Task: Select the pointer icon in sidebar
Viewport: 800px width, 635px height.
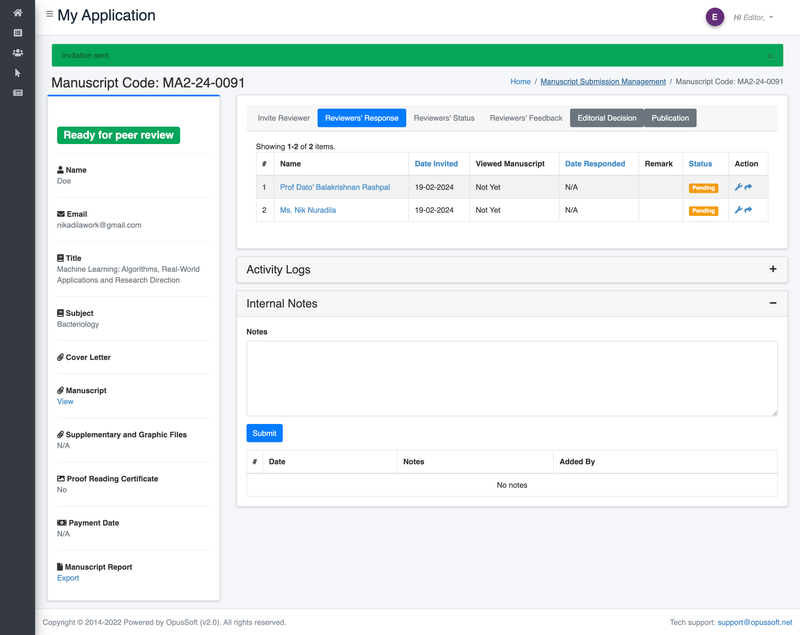Action: coord(17,72)
